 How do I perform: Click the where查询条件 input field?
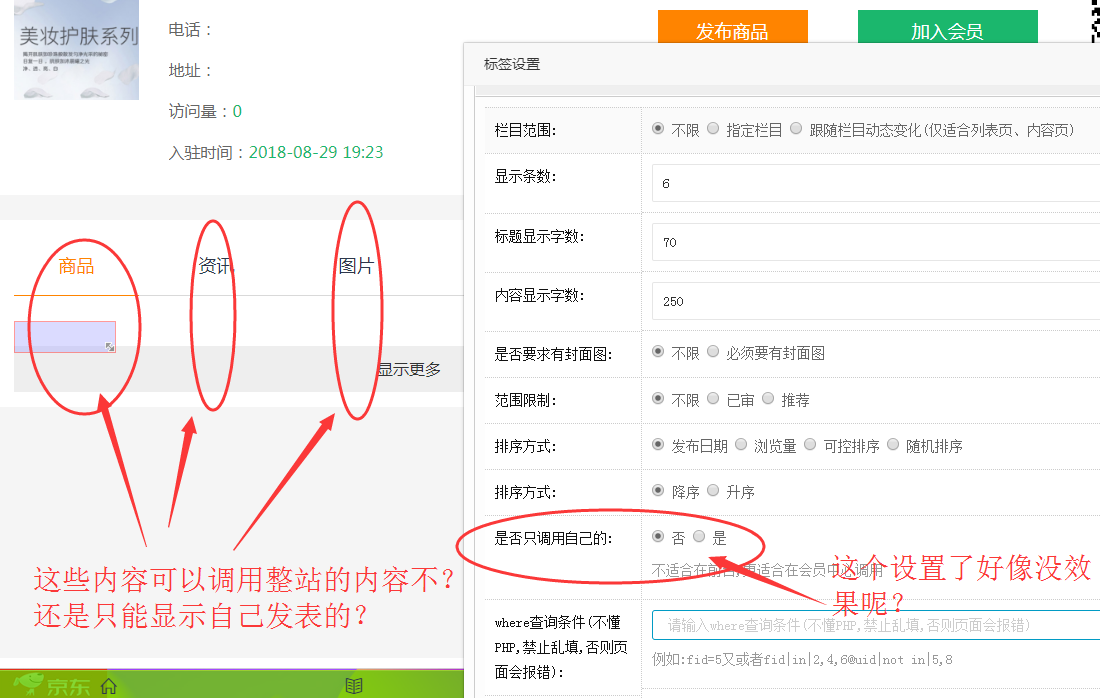coord(875,625)
